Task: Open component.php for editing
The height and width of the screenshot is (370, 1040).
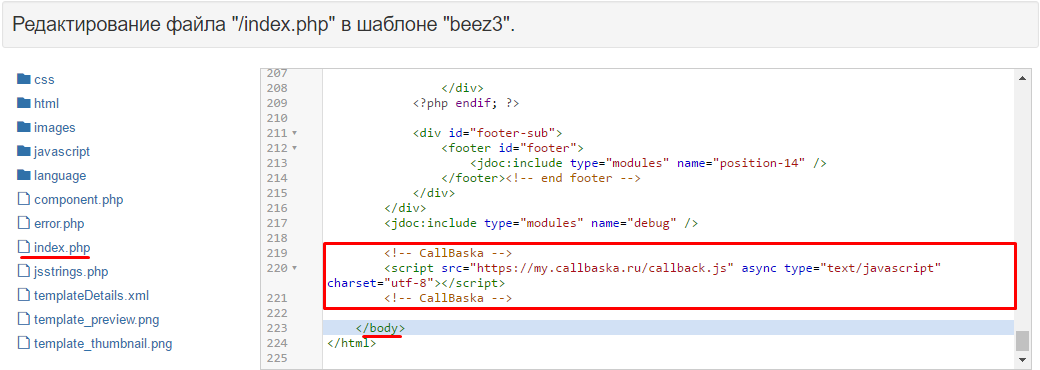Action: (79, 199)
